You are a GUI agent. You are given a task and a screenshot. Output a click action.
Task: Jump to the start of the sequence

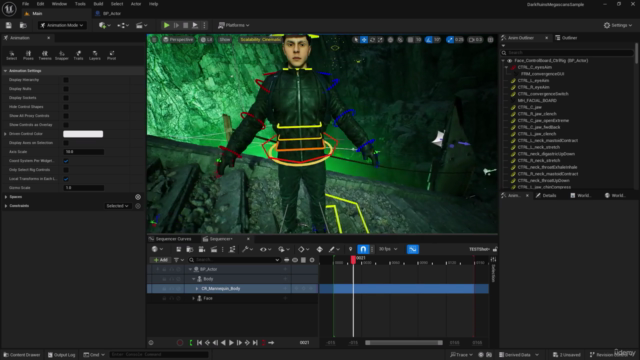(x=199, y=343)
